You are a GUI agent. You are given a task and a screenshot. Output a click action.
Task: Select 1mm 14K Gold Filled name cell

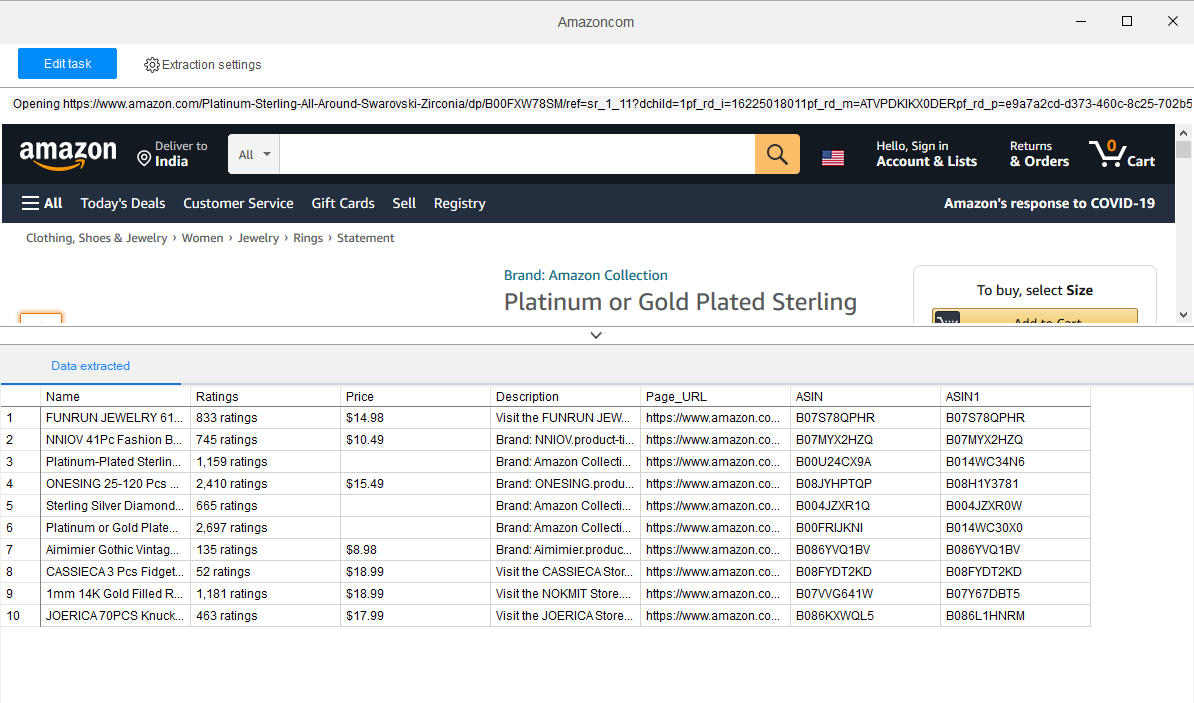point(115,594)
